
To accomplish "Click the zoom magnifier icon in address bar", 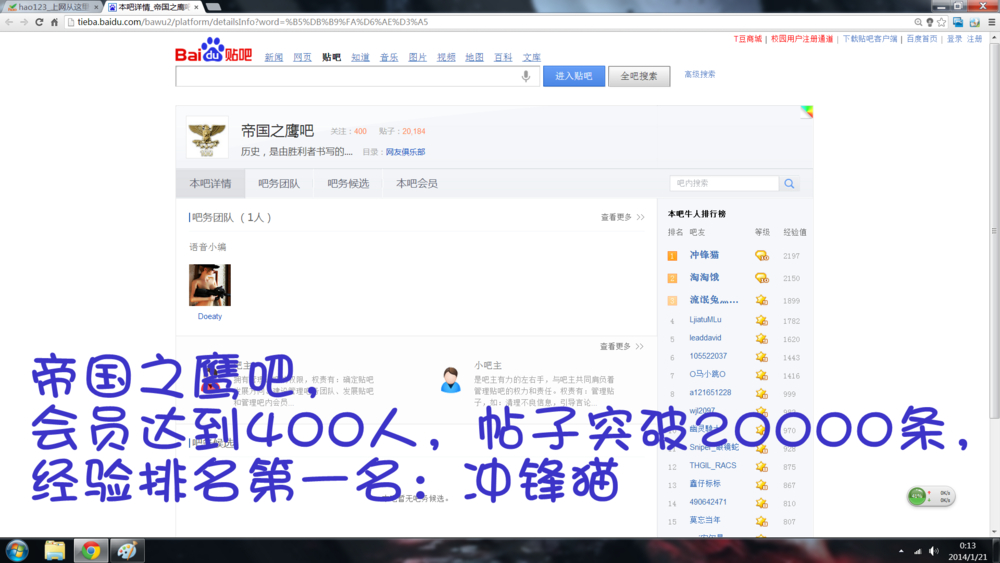I will click(918, 22).
